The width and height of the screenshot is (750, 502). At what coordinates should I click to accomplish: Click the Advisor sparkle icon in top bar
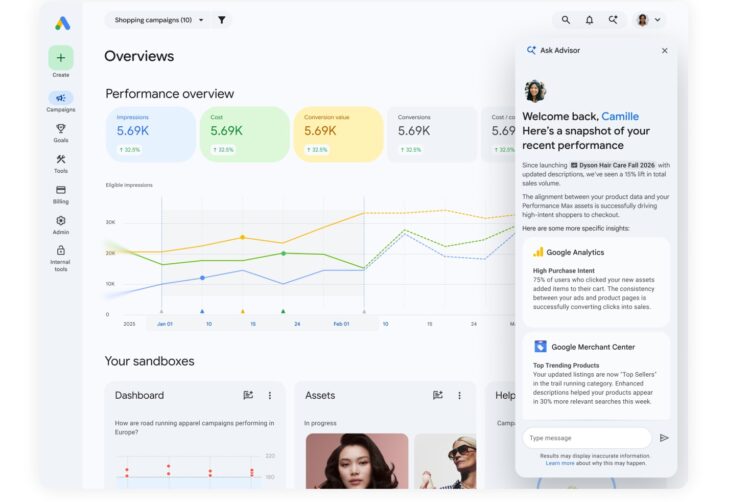tap(613, 20)
